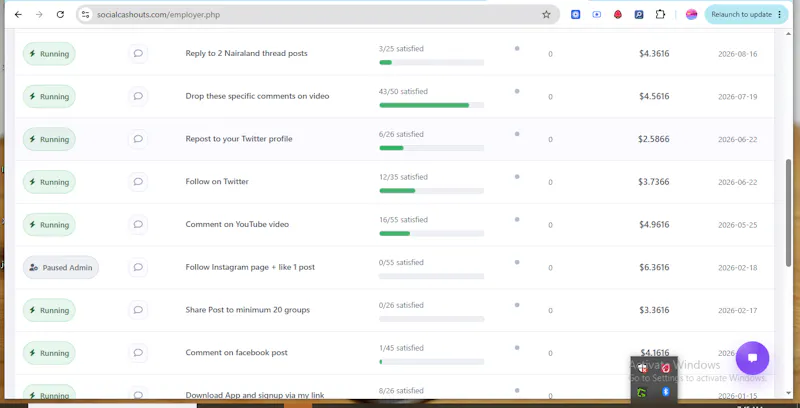Open comments for Repost to Twitter row
This screenshot has width=800, height=408.
pos(138,139)
